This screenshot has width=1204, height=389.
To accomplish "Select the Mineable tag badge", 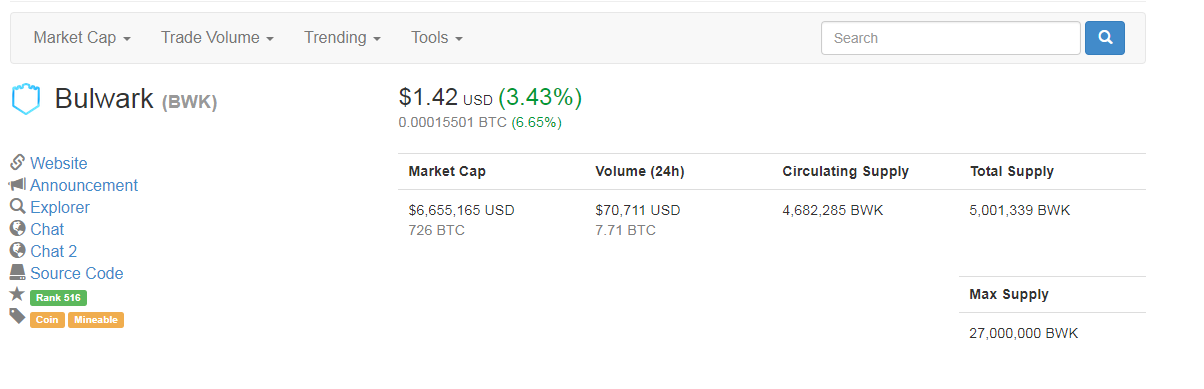I will tap(96, 320).
